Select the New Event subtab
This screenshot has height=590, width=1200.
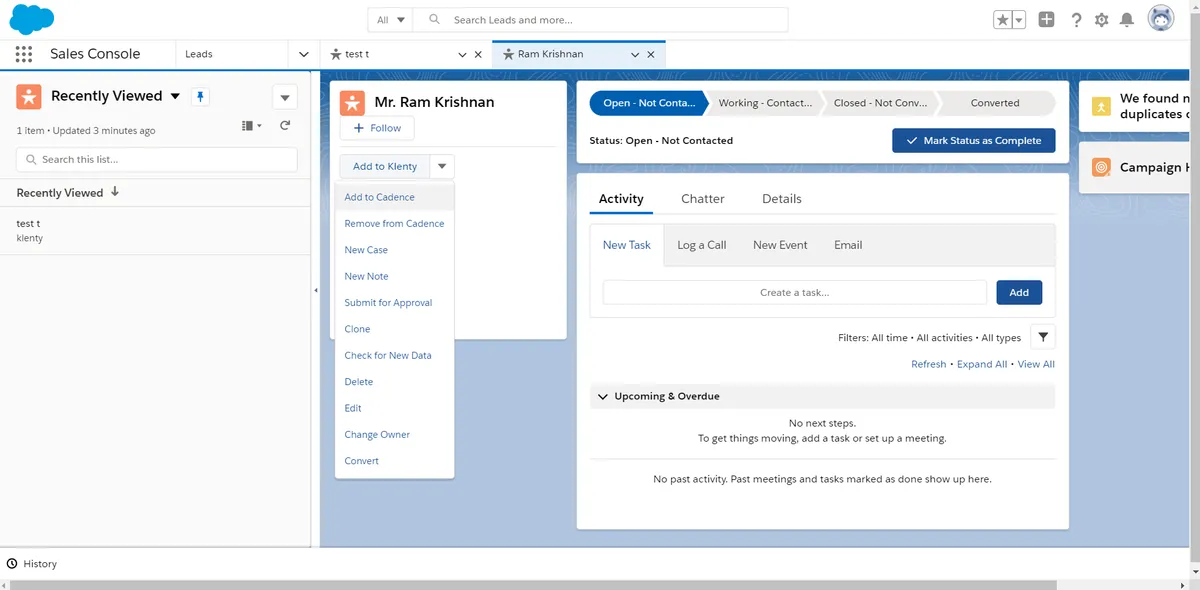click(x=780, y=245)
